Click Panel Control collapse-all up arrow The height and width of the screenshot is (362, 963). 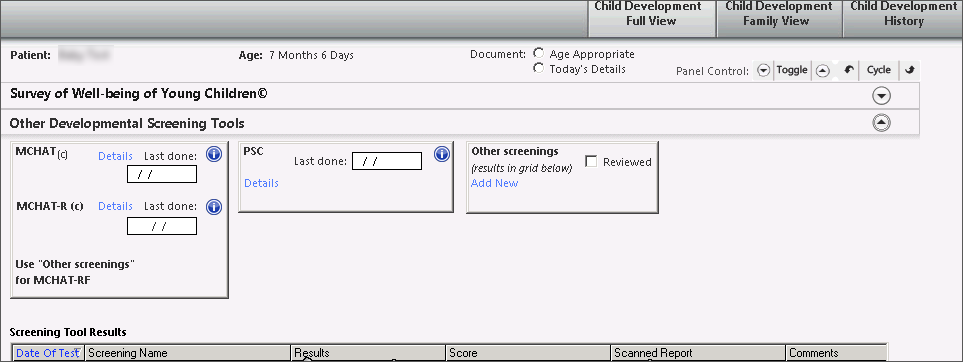click(x=823, y=71)
